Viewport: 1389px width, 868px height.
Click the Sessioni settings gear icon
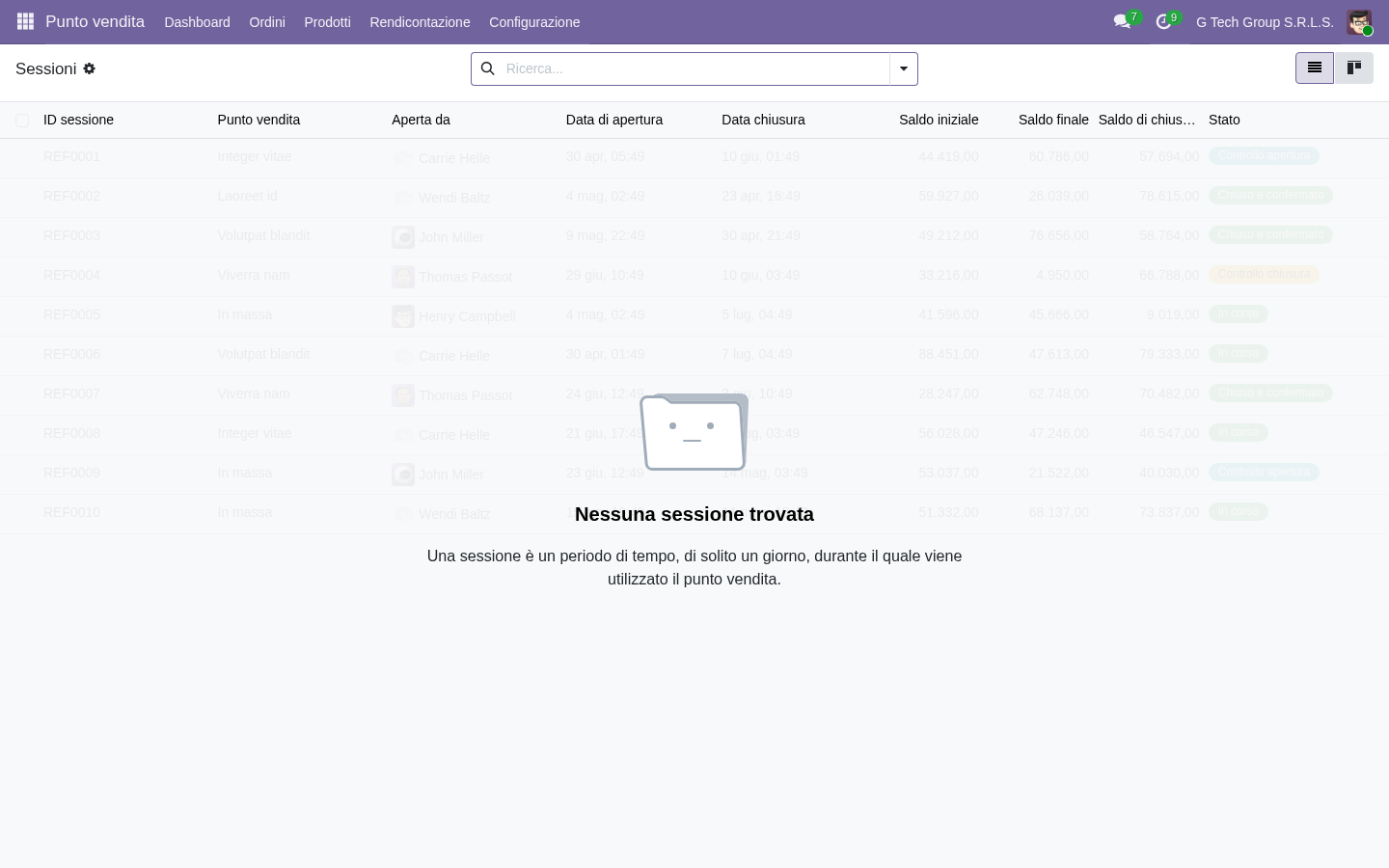click(x=90, y=68)
